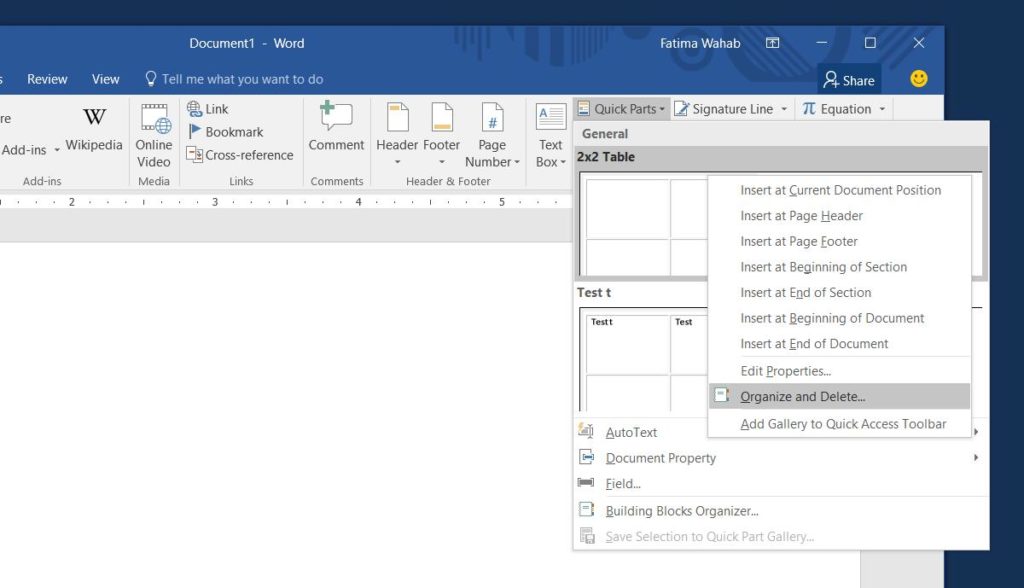1024x588 pixels.
Task: Open the Wikipedia add-in
Action: (94, 131)
